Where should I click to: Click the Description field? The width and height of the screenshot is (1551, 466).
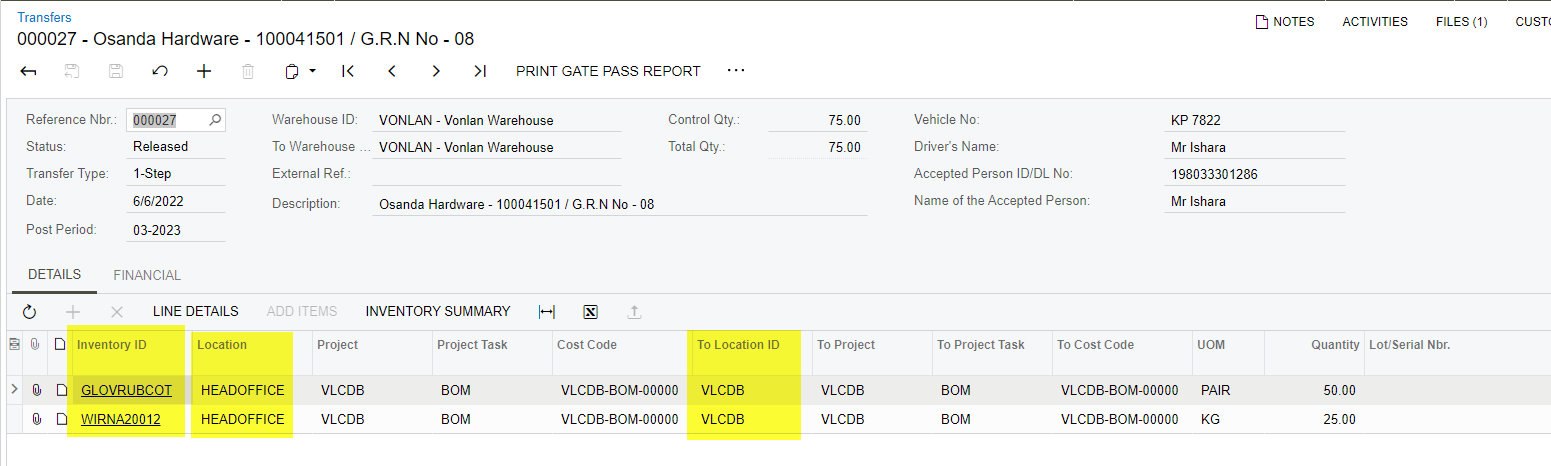620,204
